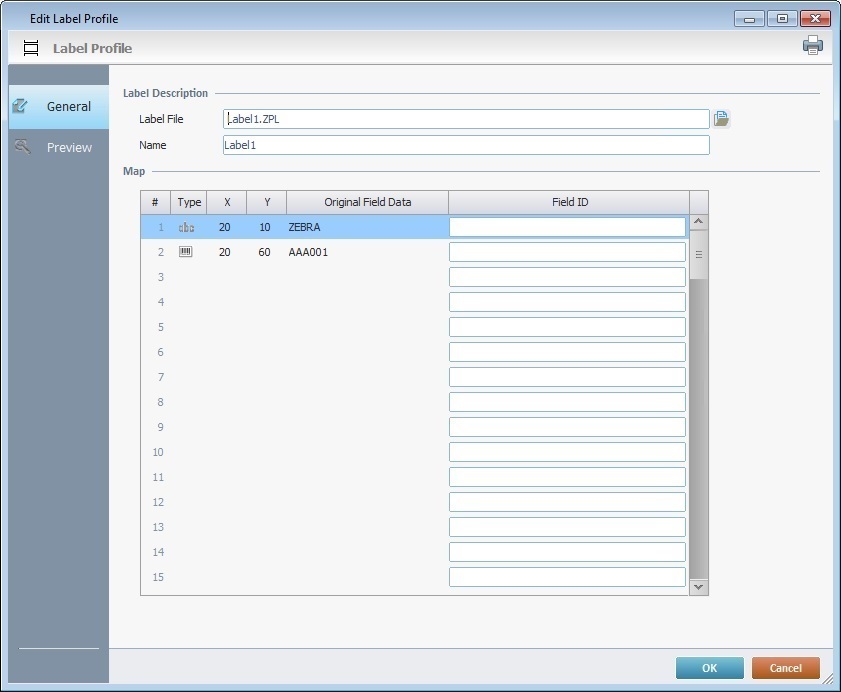Switch to the Preview tab
The width and height of the screenshot is (841, 692).
(x=68, y=147)
